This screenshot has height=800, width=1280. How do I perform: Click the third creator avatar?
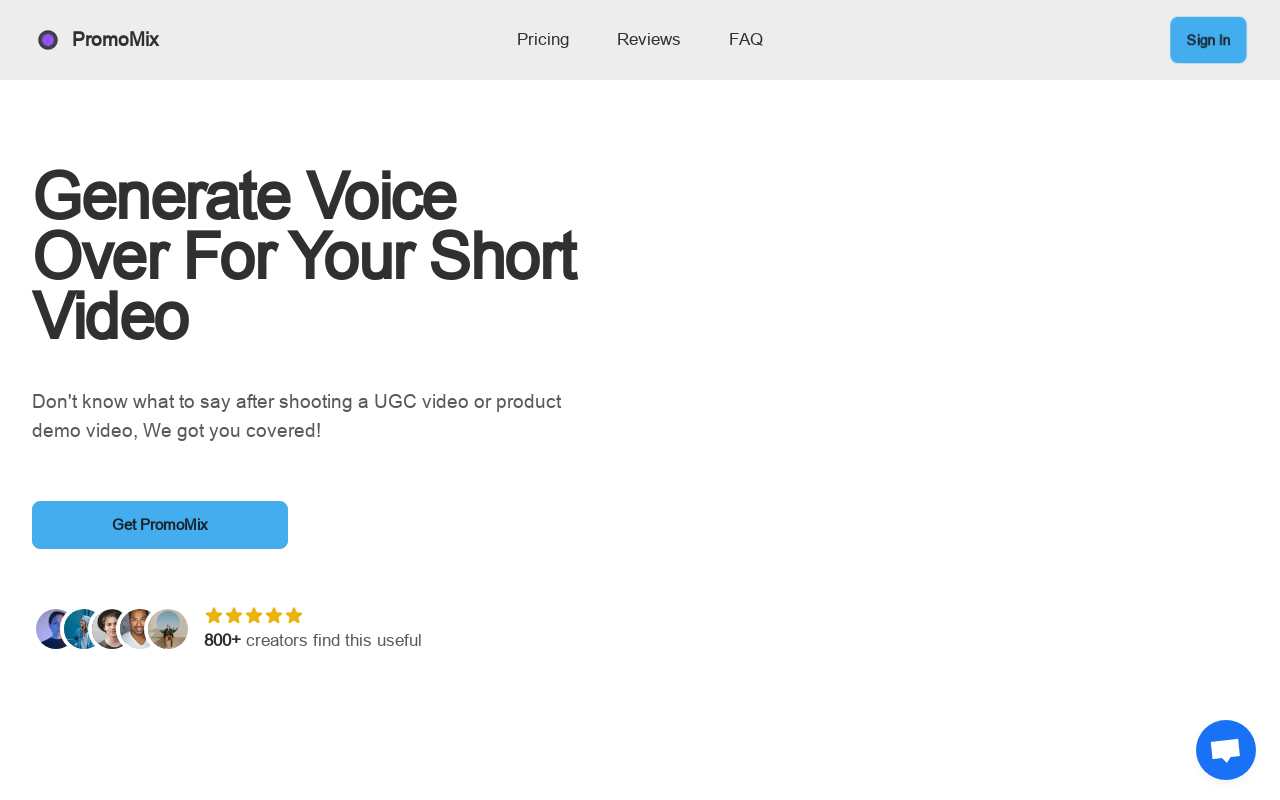(x=108, y=629)
